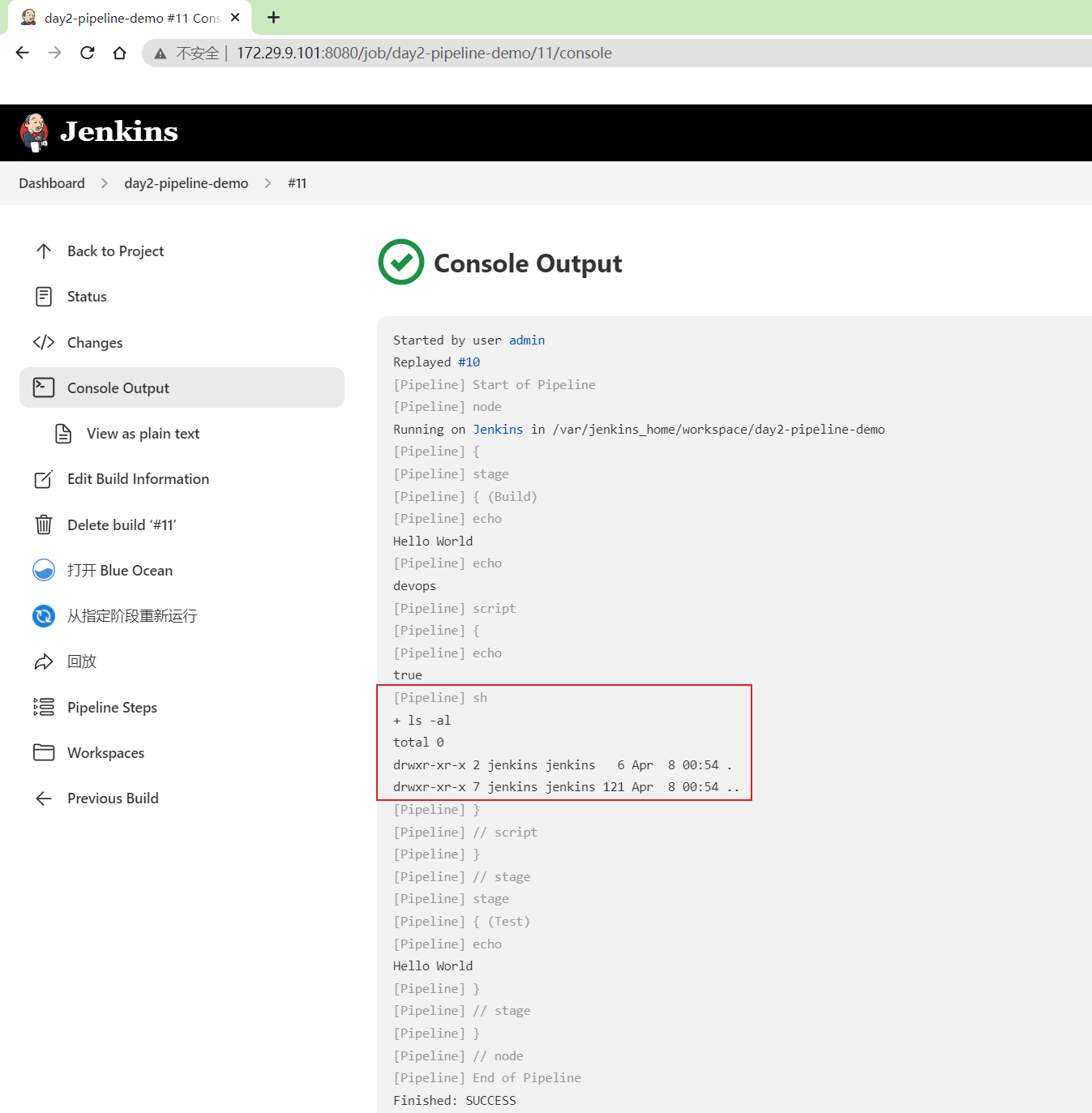Click the not-secure warning triangle icon
This screenshot has height=1113, width=1092.
pos(161,54)
